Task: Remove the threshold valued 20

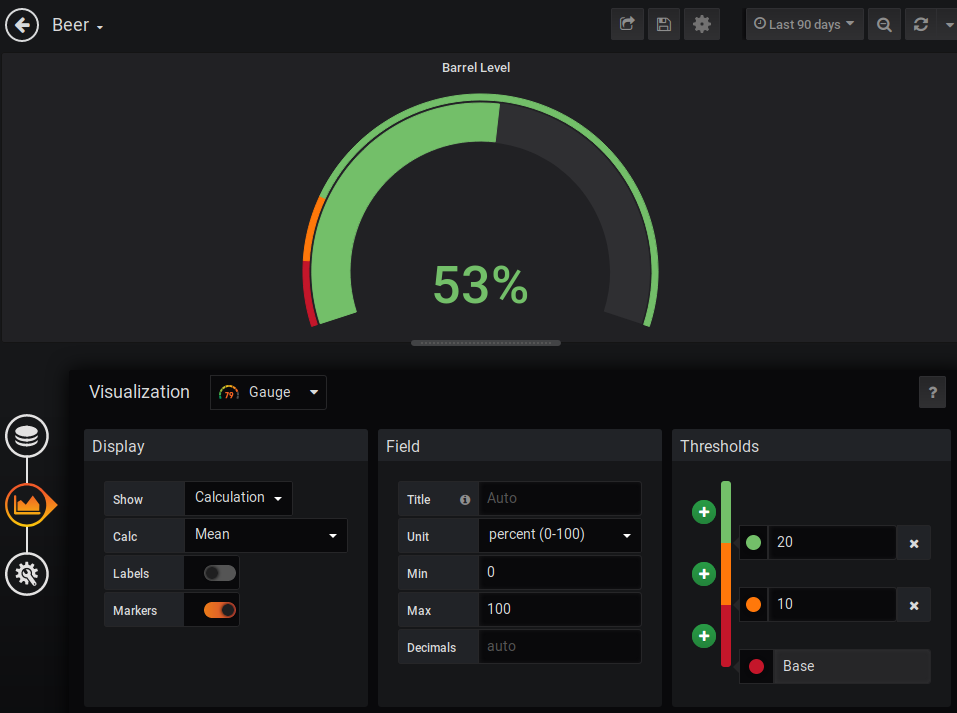Action: [913, 543]
